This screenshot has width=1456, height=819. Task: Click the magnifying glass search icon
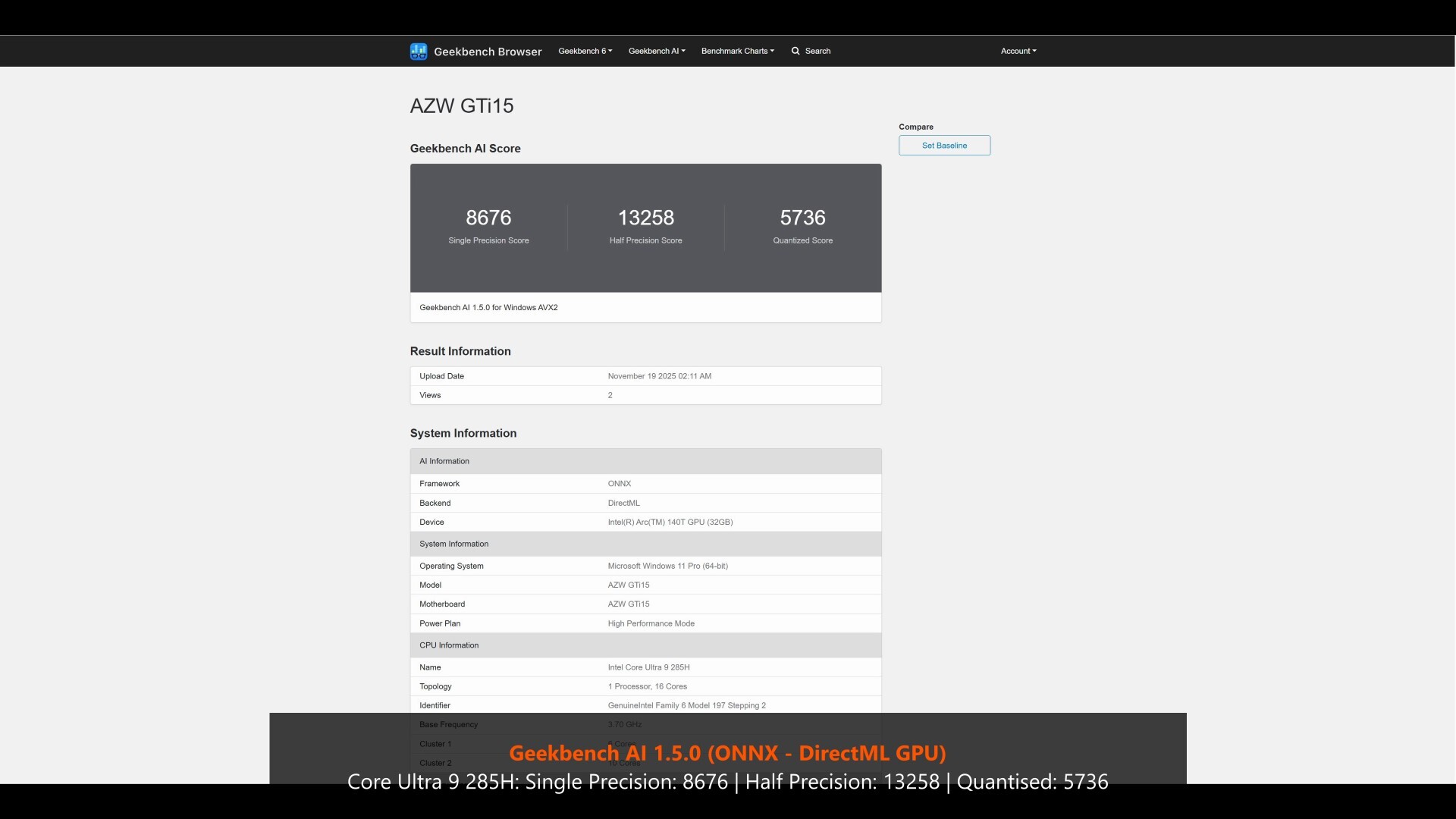click(x=795, y=51)
